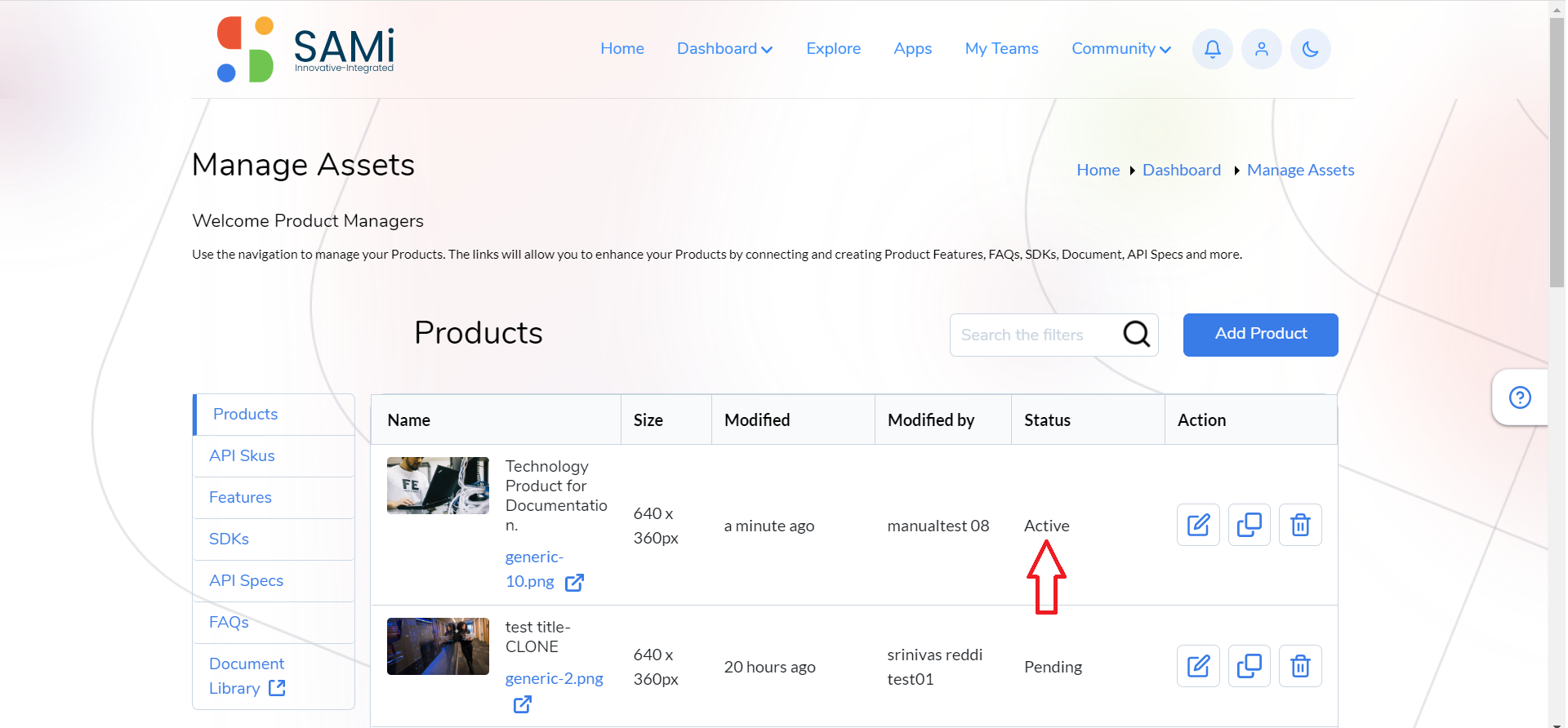This screenshot has width=1568, height=728.
Task: Click the 'test title- CLONE' product name
Action: (x=537, y=637)
